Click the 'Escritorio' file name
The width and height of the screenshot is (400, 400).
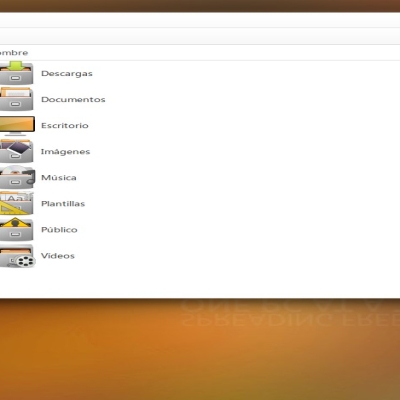65,125
